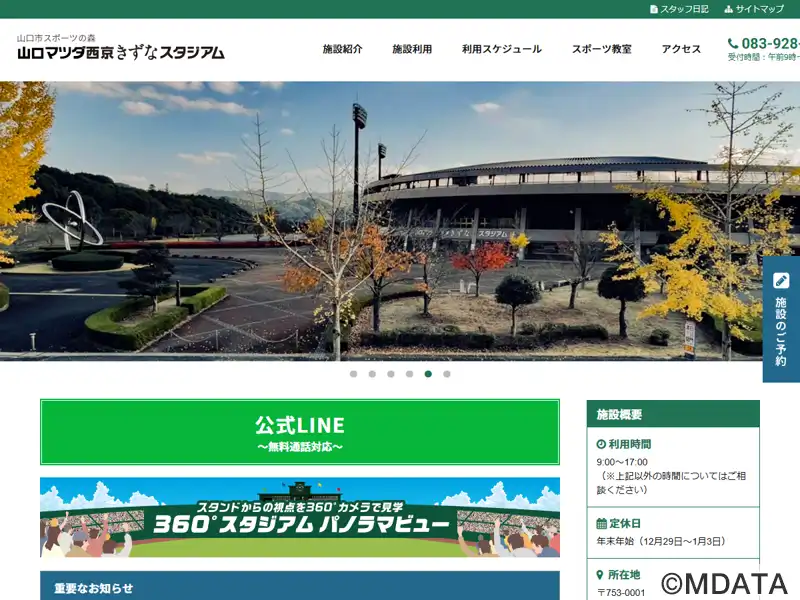Go to the 利用スケジュール menu item

tap(502, 49)
